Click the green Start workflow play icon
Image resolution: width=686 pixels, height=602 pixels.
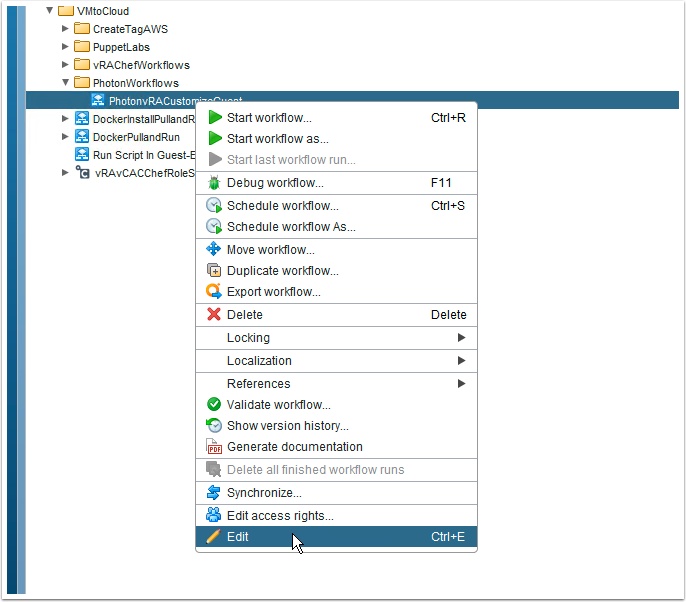214,118
